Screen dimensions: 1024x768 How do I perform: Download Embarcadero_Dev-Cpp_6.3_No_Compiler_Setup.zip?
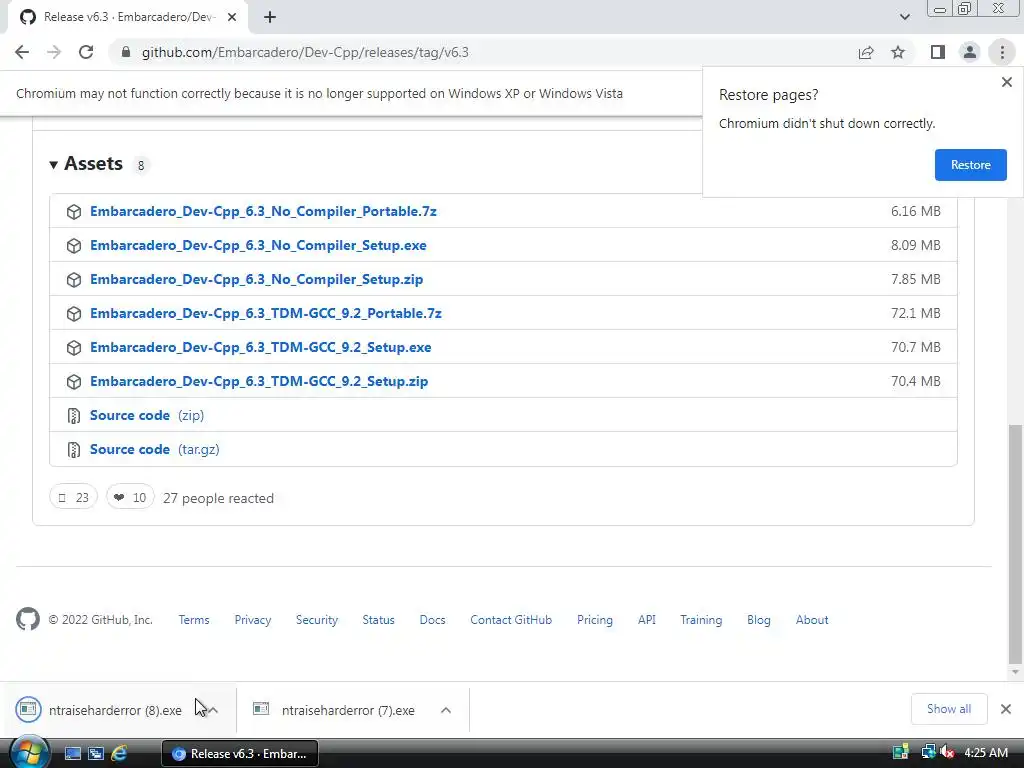pos(257,280)
